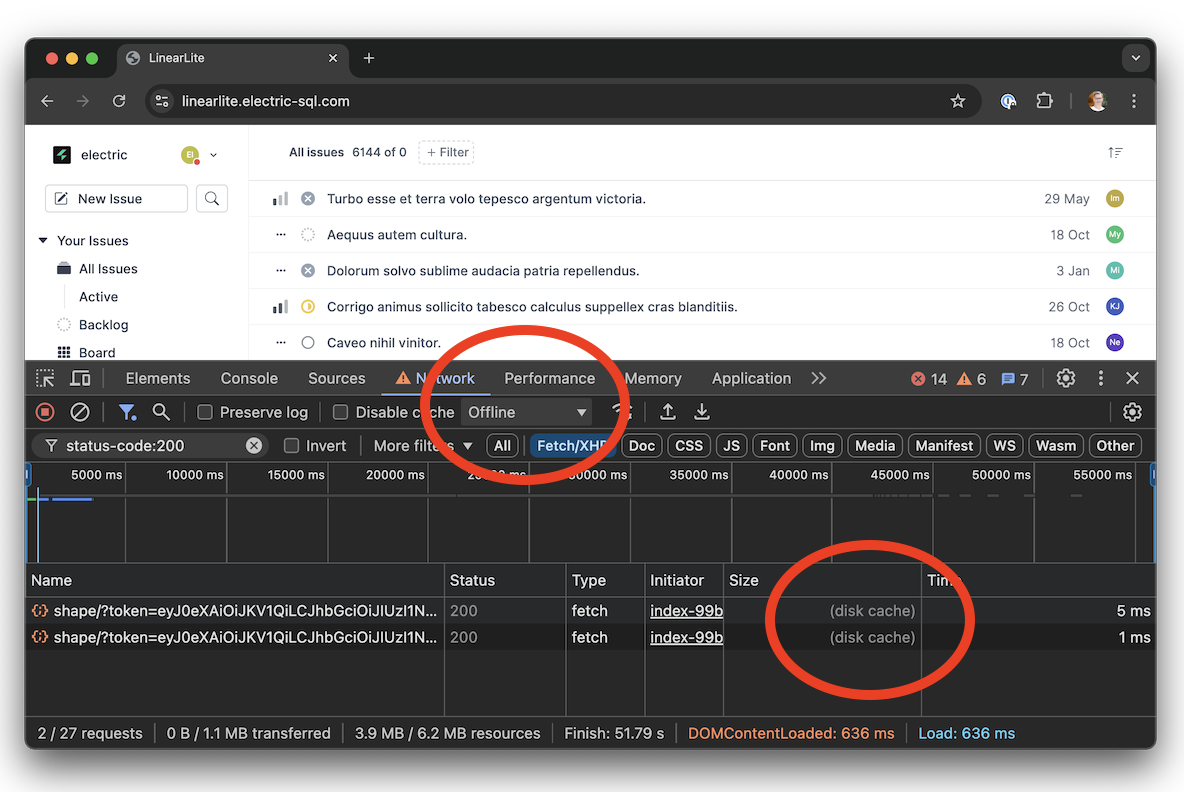Search issues using the magnifier button

pos(212,199)
